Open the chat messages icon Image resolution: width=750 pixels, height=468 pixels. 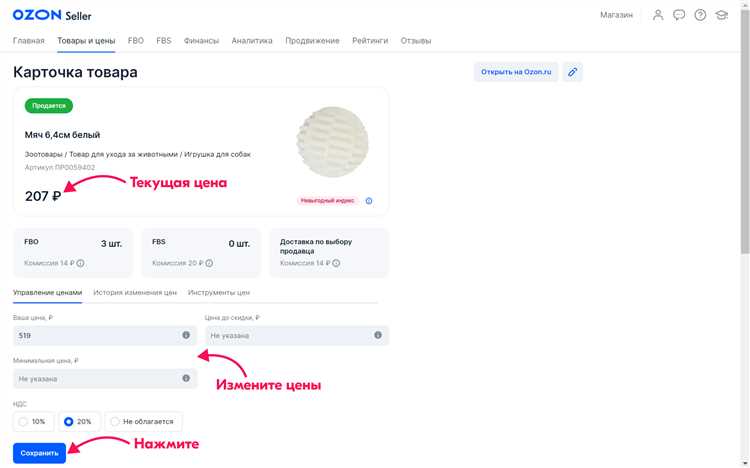click(679, 15)
